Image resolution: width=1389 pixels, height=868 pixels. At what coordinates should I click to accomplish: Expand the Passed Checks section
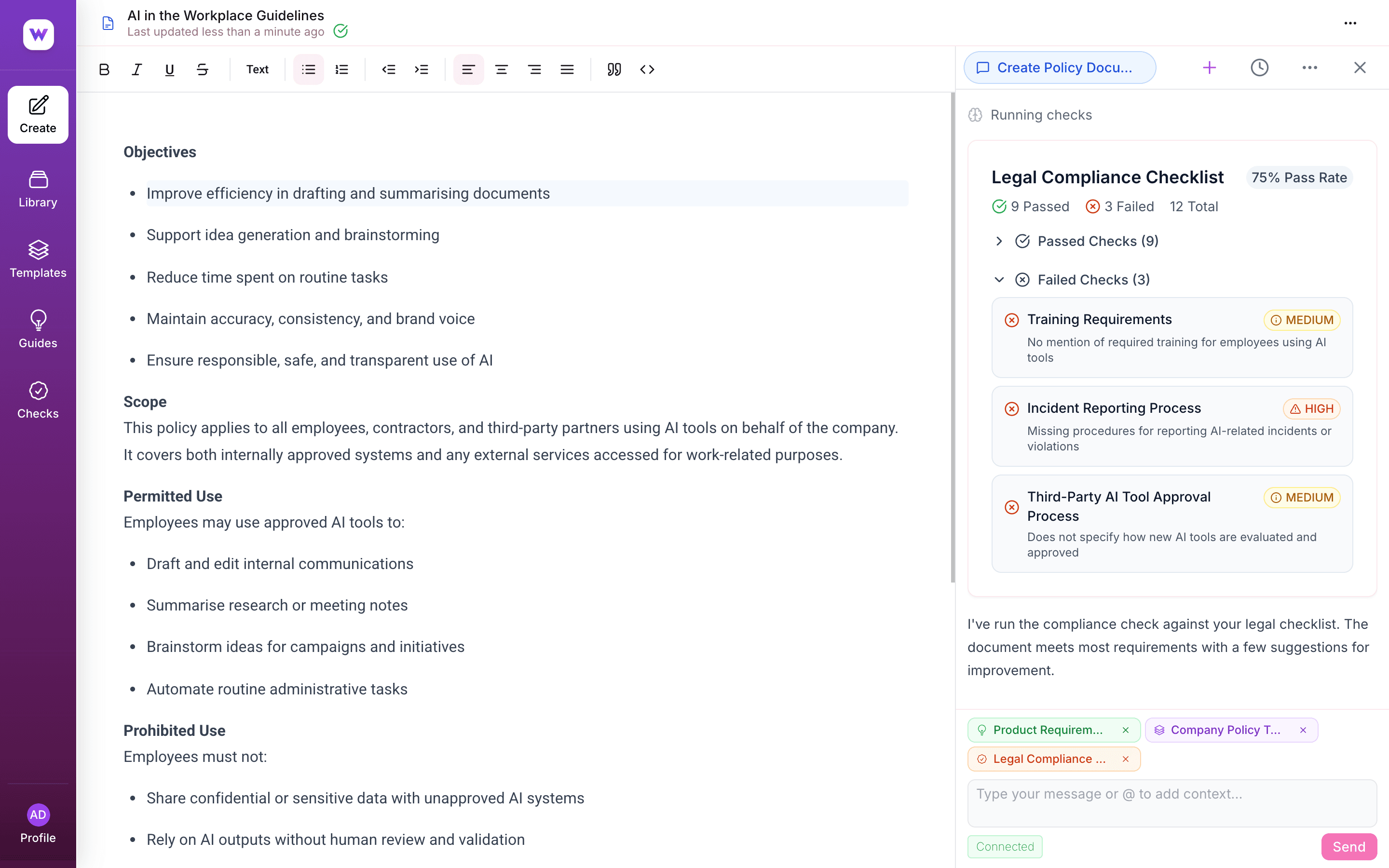tap(999, 241)
